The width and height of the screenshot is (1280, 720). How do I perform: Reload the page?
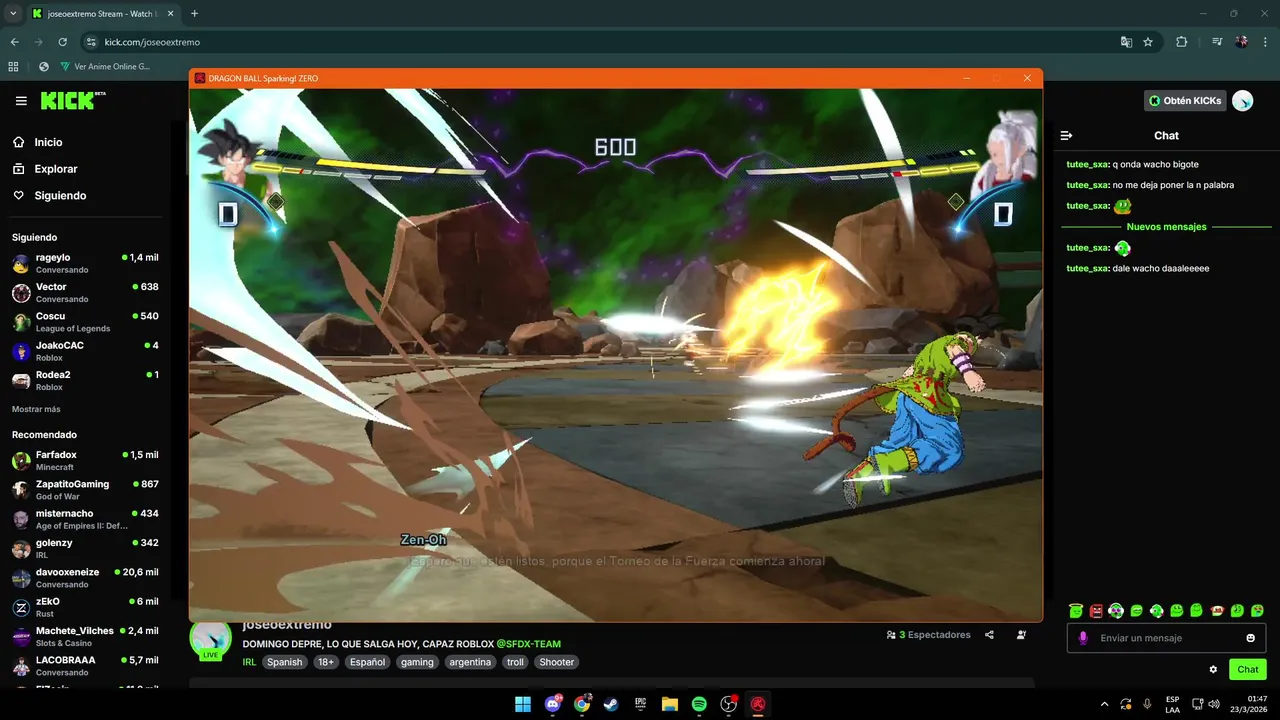pyautogui.click(x=63, y=42)
